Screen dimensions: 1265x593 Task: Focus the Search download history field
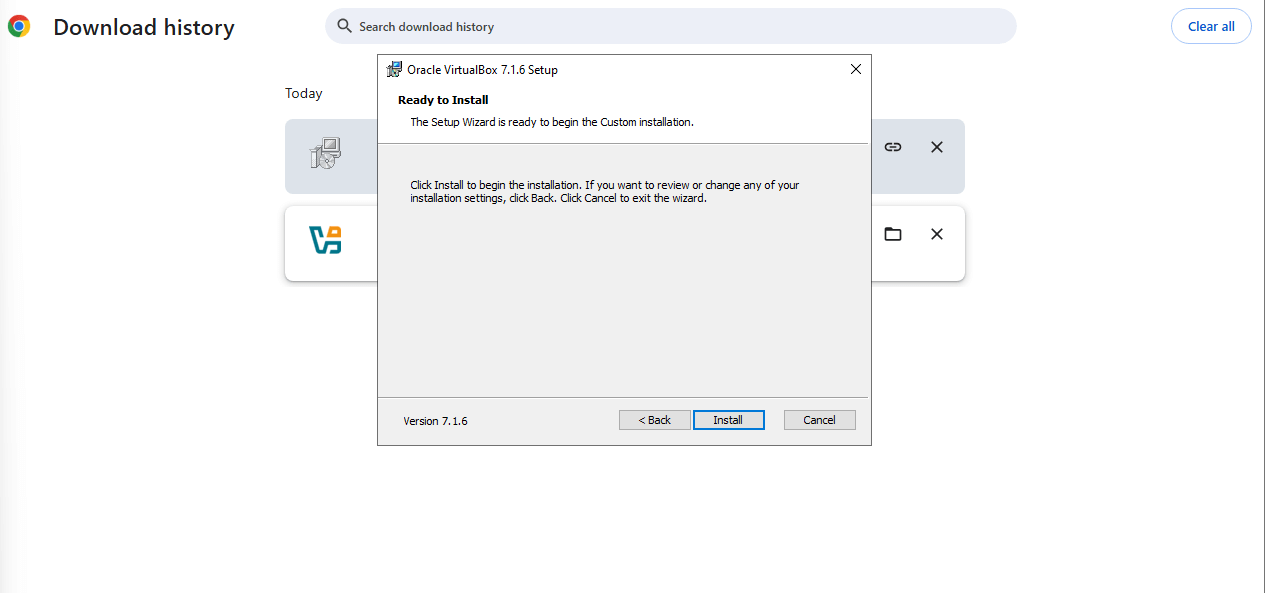click(670, 26)
